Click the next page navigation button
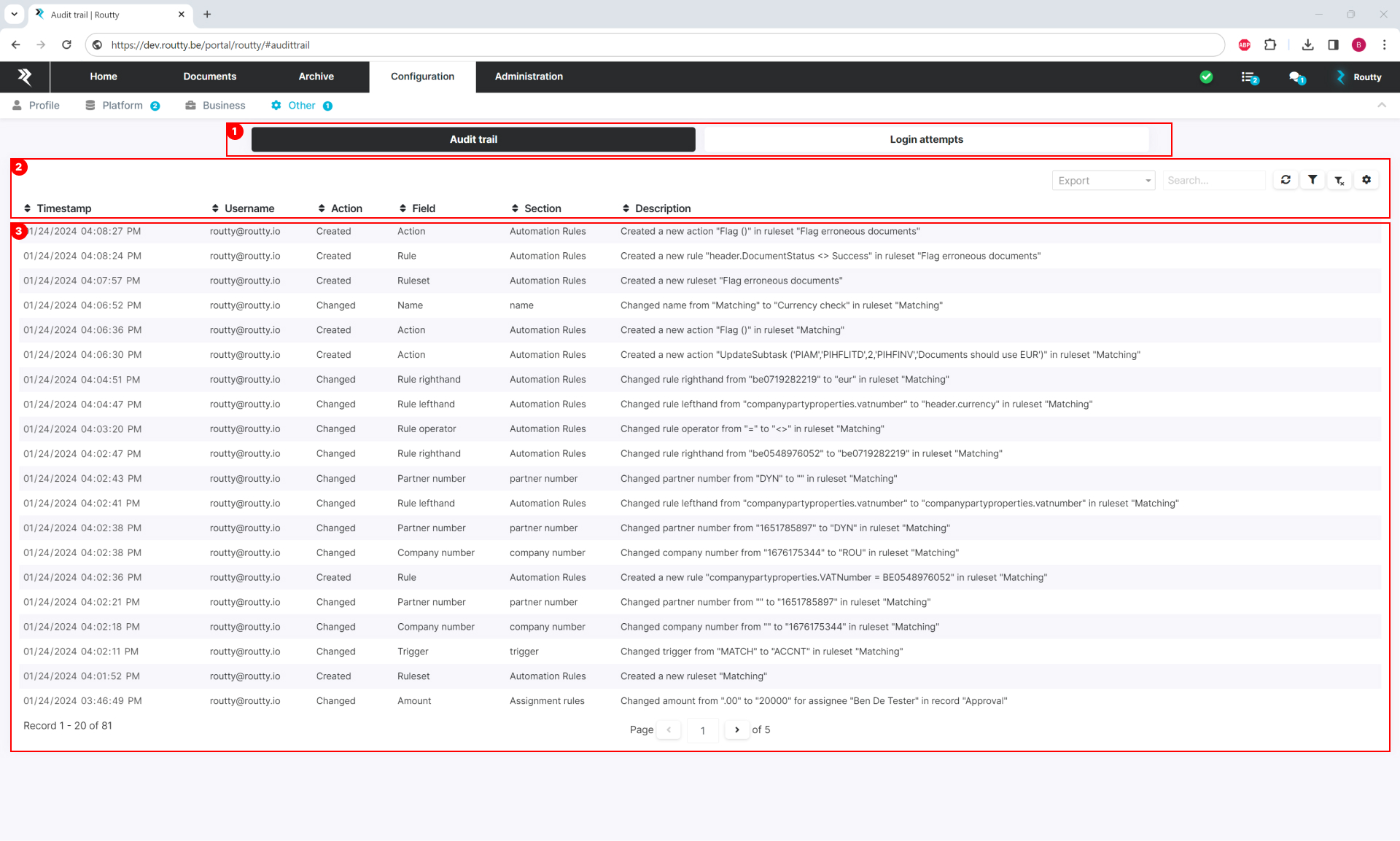This screenshot has height=841, width=1400. click(x=737, y=729)
